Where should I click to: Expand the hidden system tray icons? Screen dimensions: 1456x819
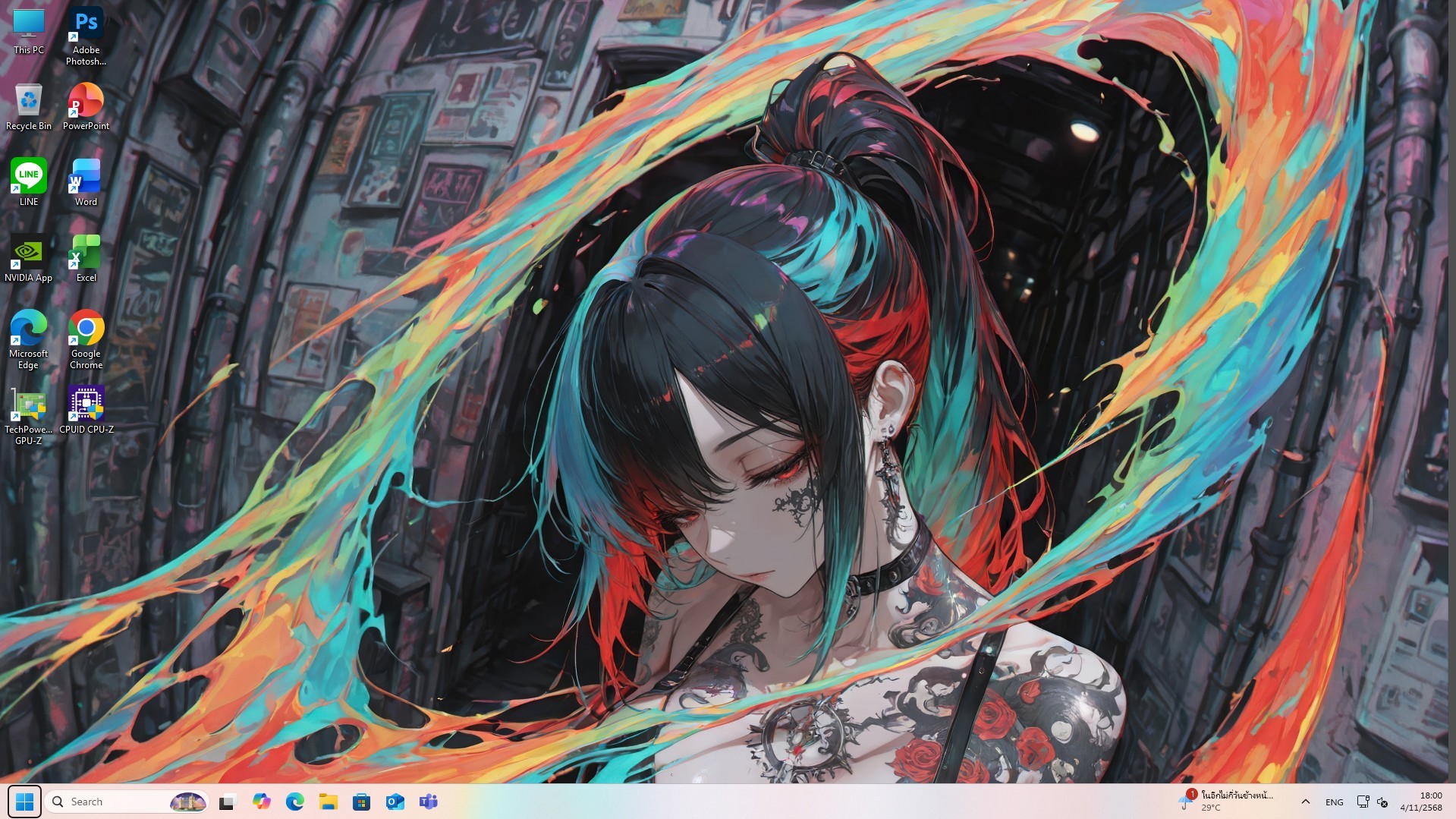click(x=1306, y=802)
